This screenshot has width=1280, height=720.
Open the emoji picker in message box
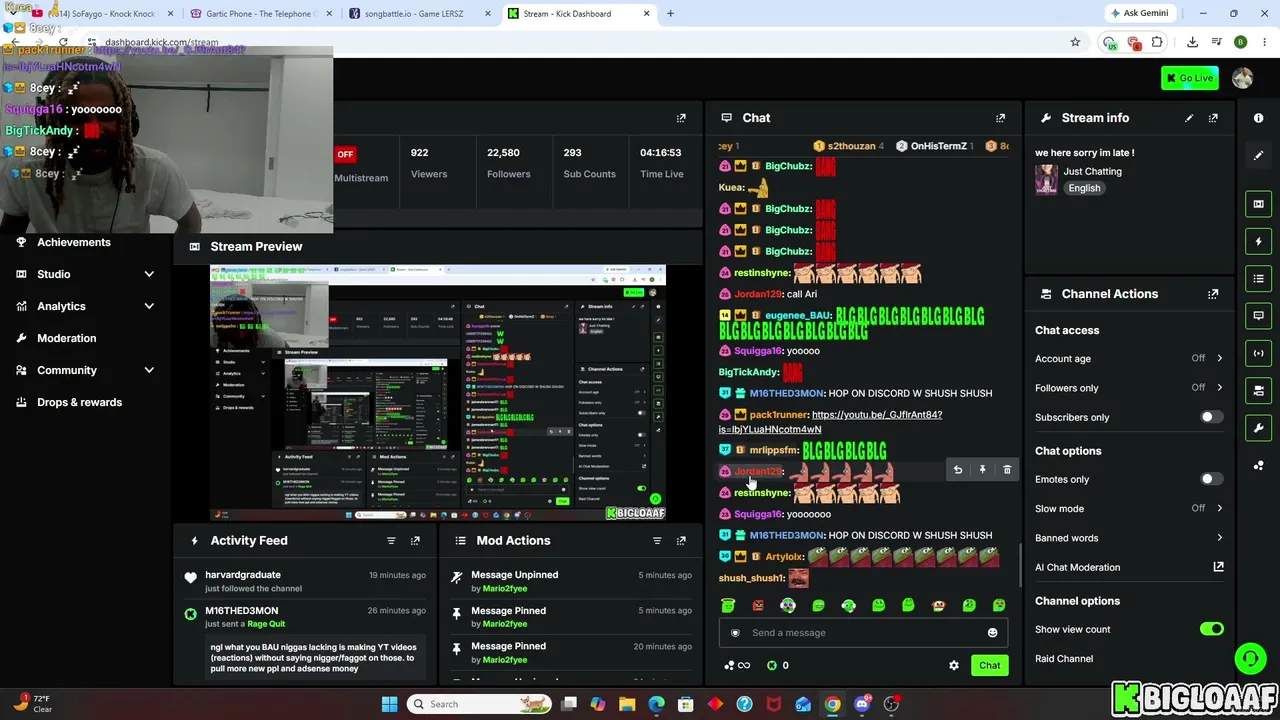992,633
